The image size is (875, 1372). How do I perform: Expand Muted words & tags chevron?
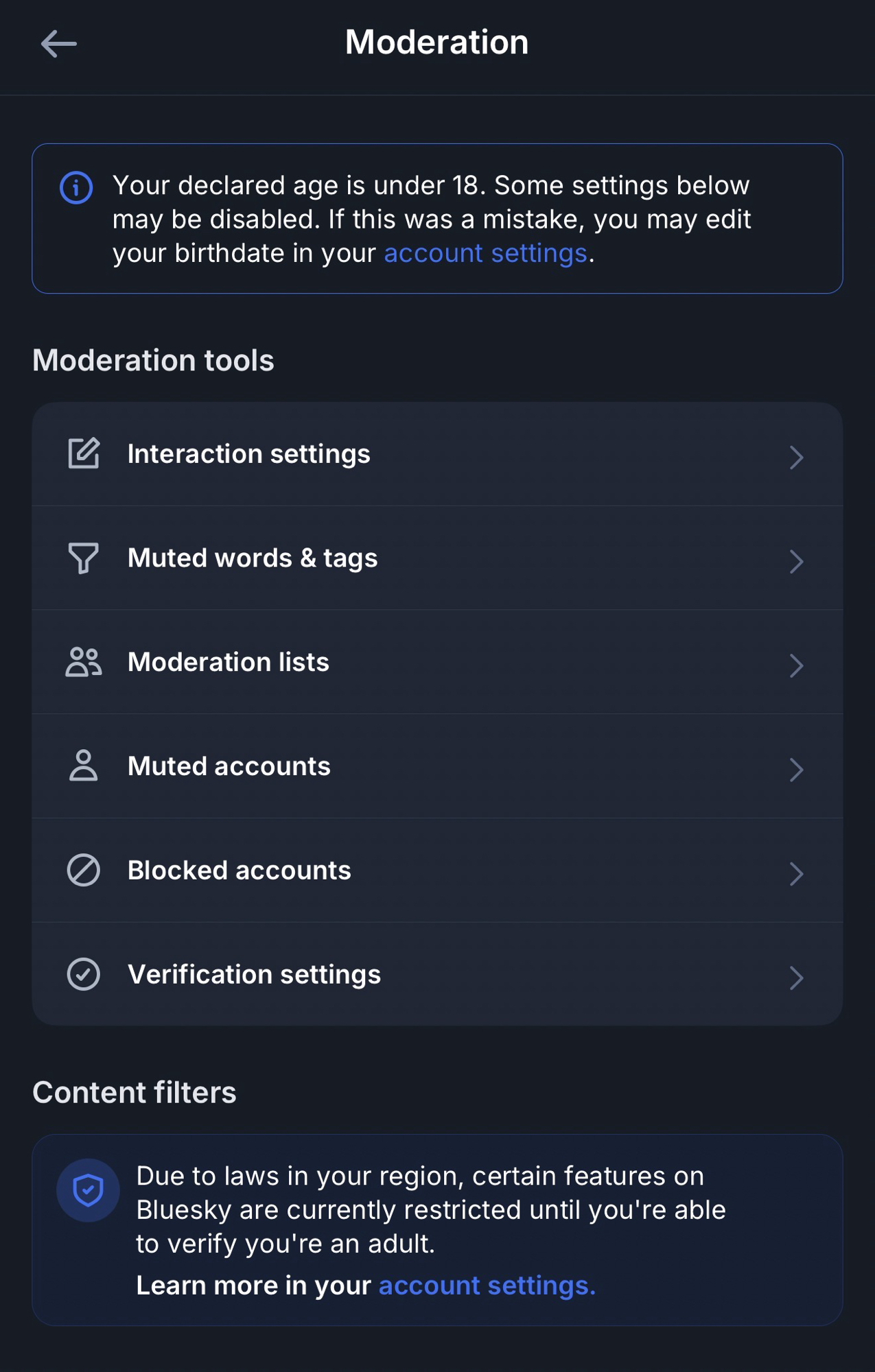coord(796,562)
